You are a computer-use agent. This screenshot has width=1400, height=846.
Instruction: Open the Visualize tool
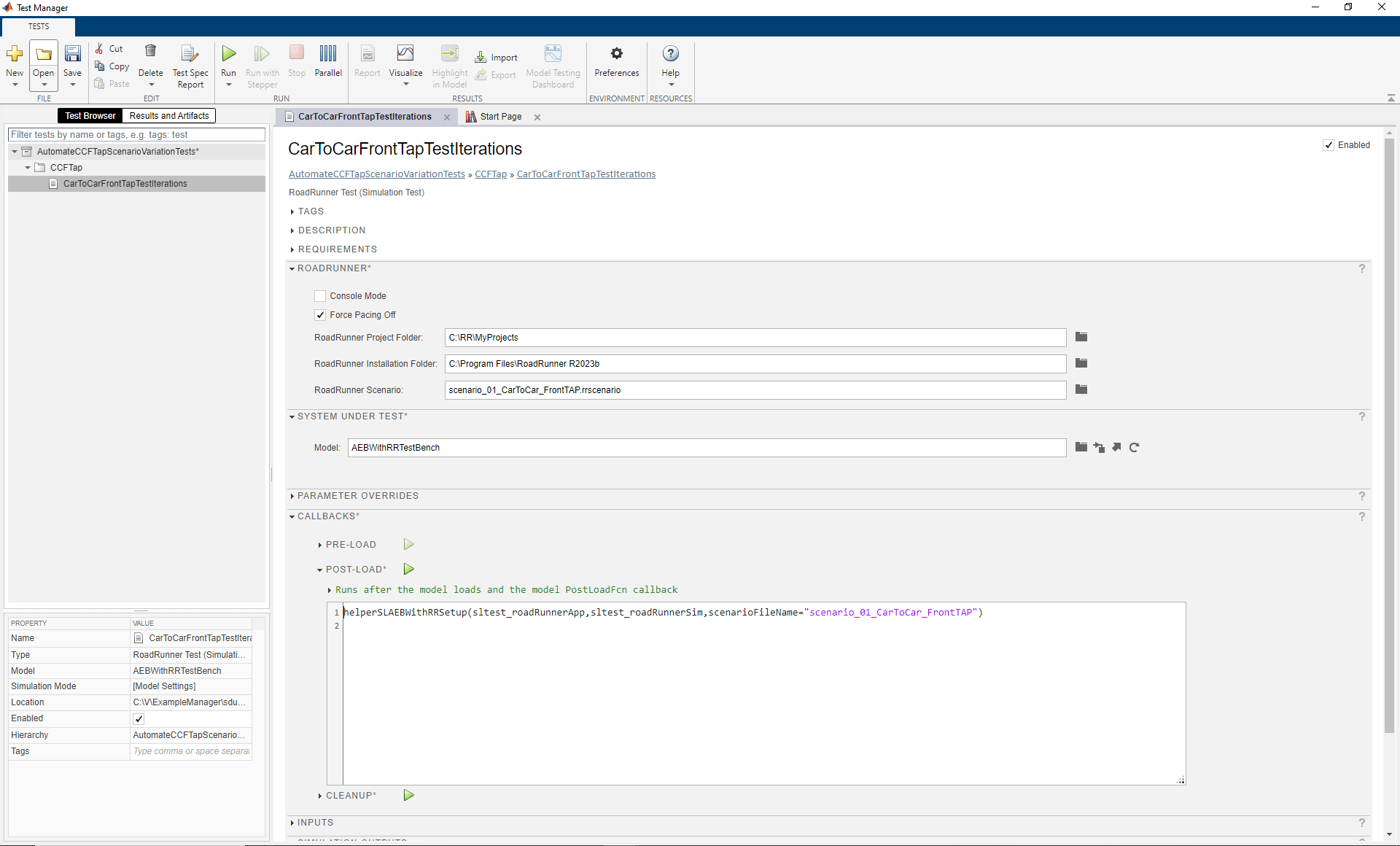tap(405, 54)
